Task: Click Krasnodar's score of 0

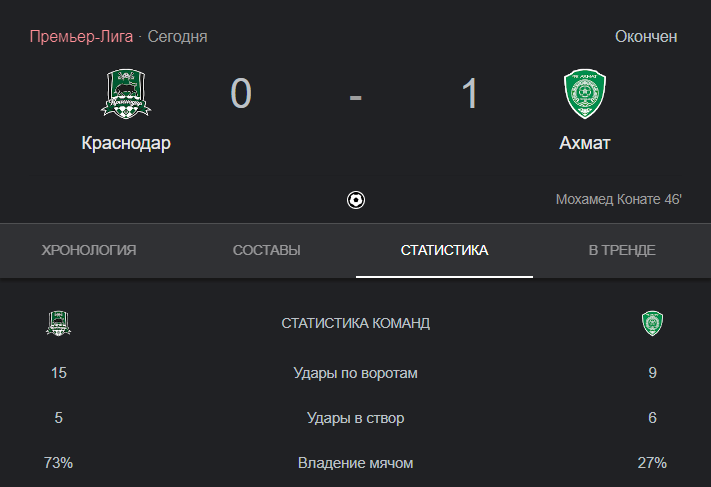Action: [241, 93]
